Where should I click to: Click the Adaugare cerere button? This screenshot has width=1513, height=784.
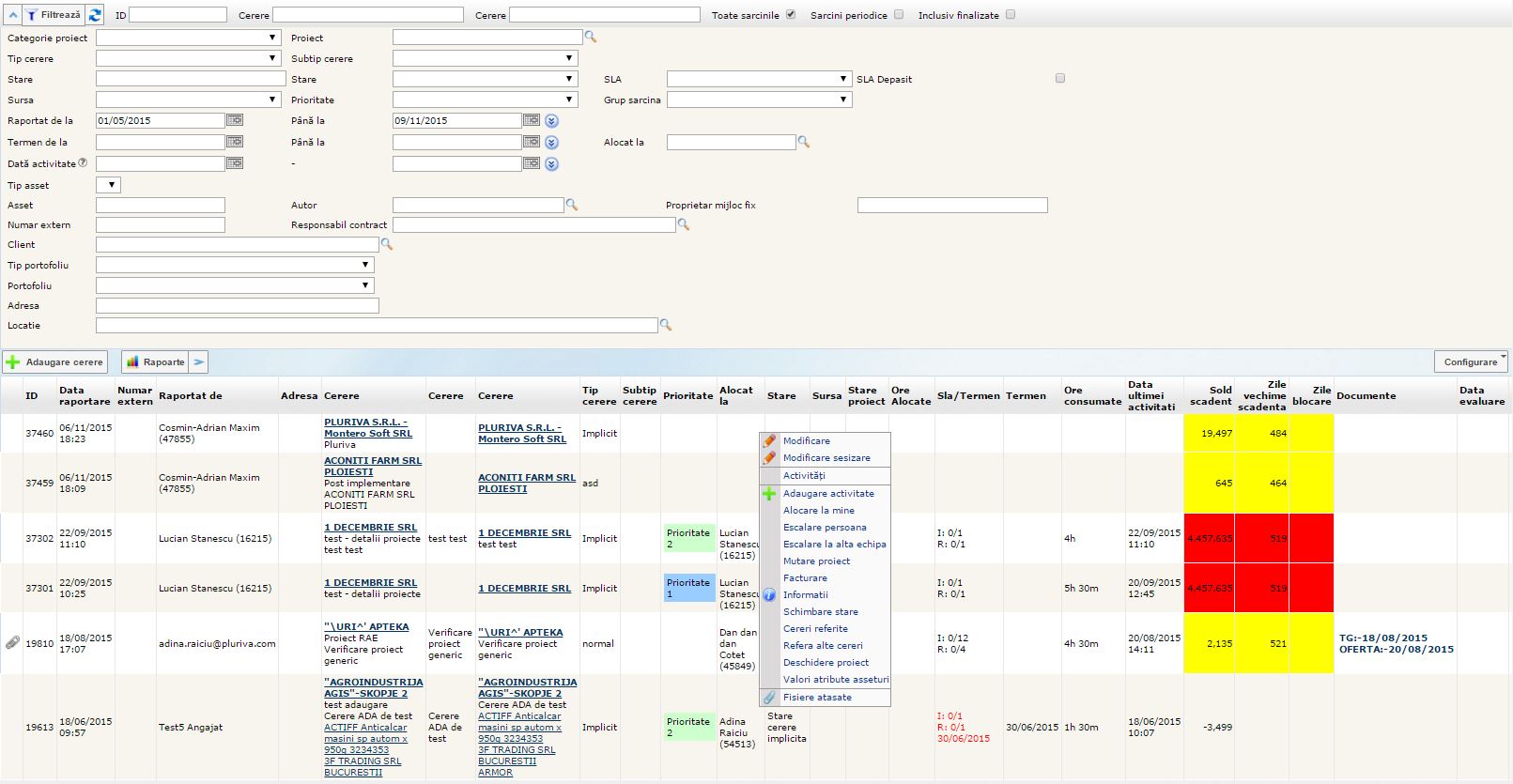(55, 361)
